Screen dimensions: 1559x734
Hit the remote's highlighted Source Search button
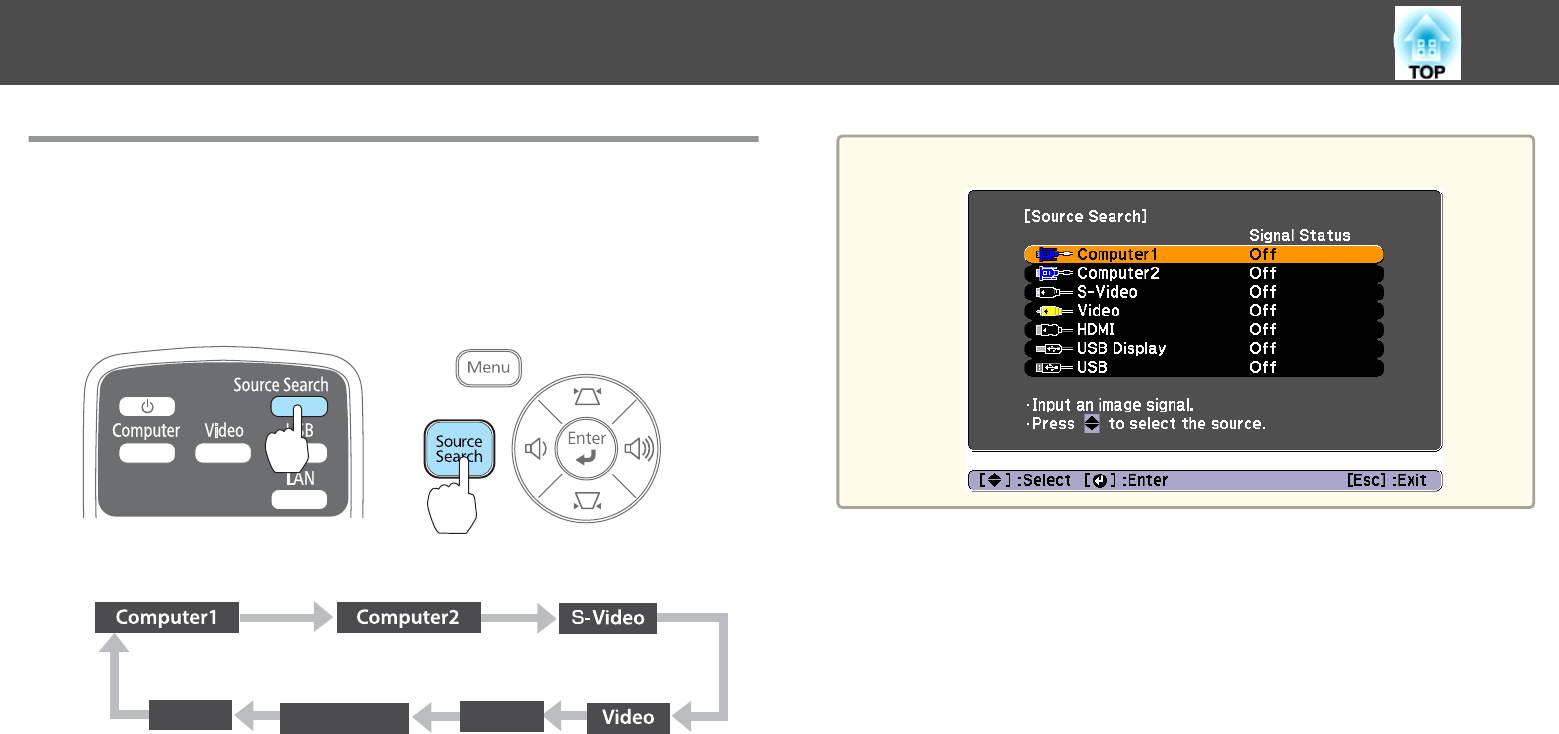coord(298,405)
